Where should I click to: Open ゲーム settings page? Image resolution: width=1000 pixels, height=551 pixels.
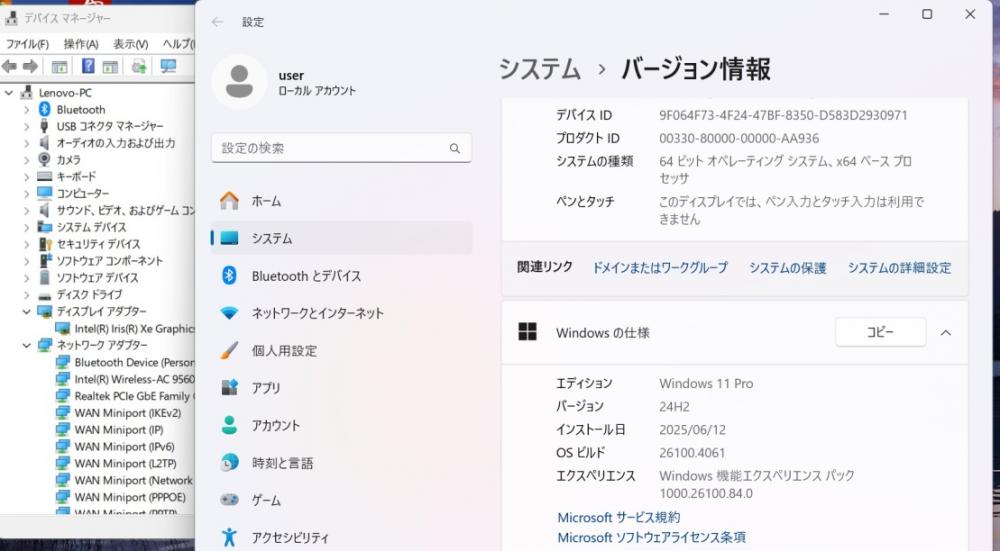(x=341, y=500)
